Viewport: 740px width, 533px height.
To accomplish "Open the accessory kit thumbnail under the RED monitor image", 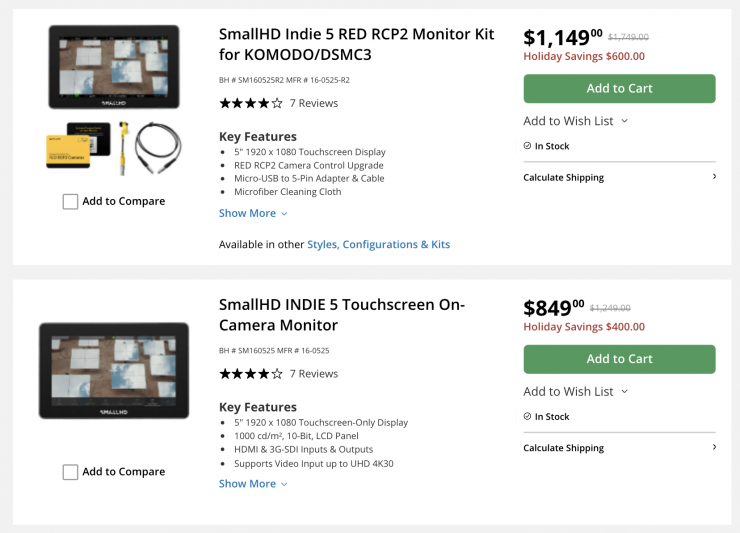I will [113, 145].
